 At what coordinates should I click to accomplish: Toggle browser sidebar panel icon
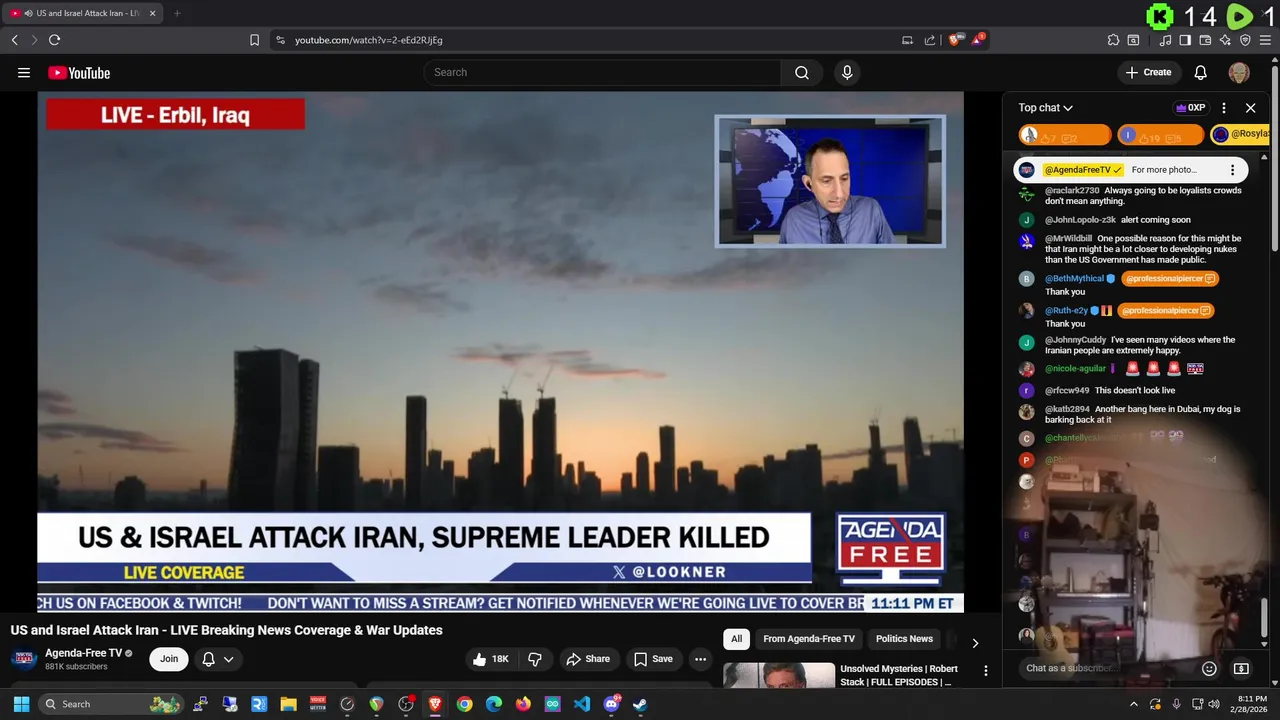point(1185,40)
